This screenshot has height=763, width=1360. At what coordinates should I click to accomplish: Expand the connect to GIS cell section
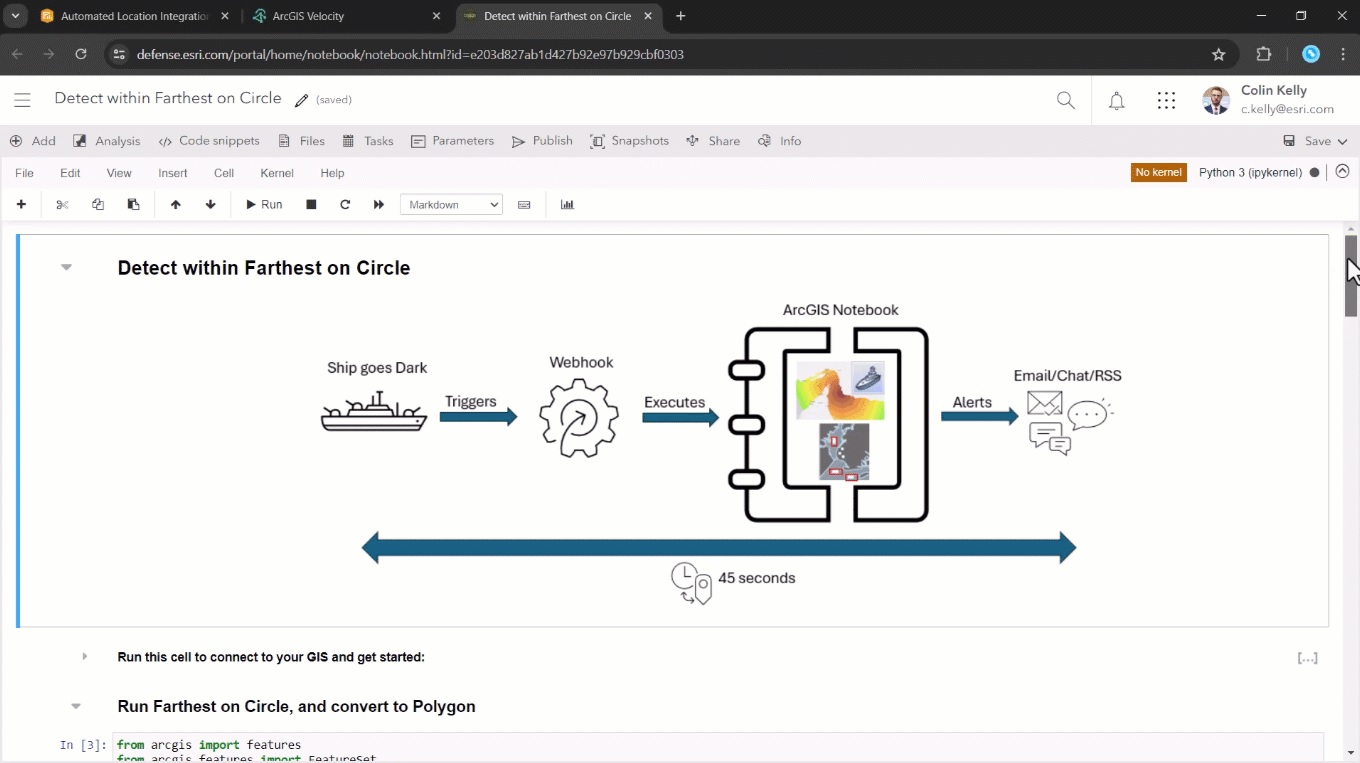tap(84, 657)
